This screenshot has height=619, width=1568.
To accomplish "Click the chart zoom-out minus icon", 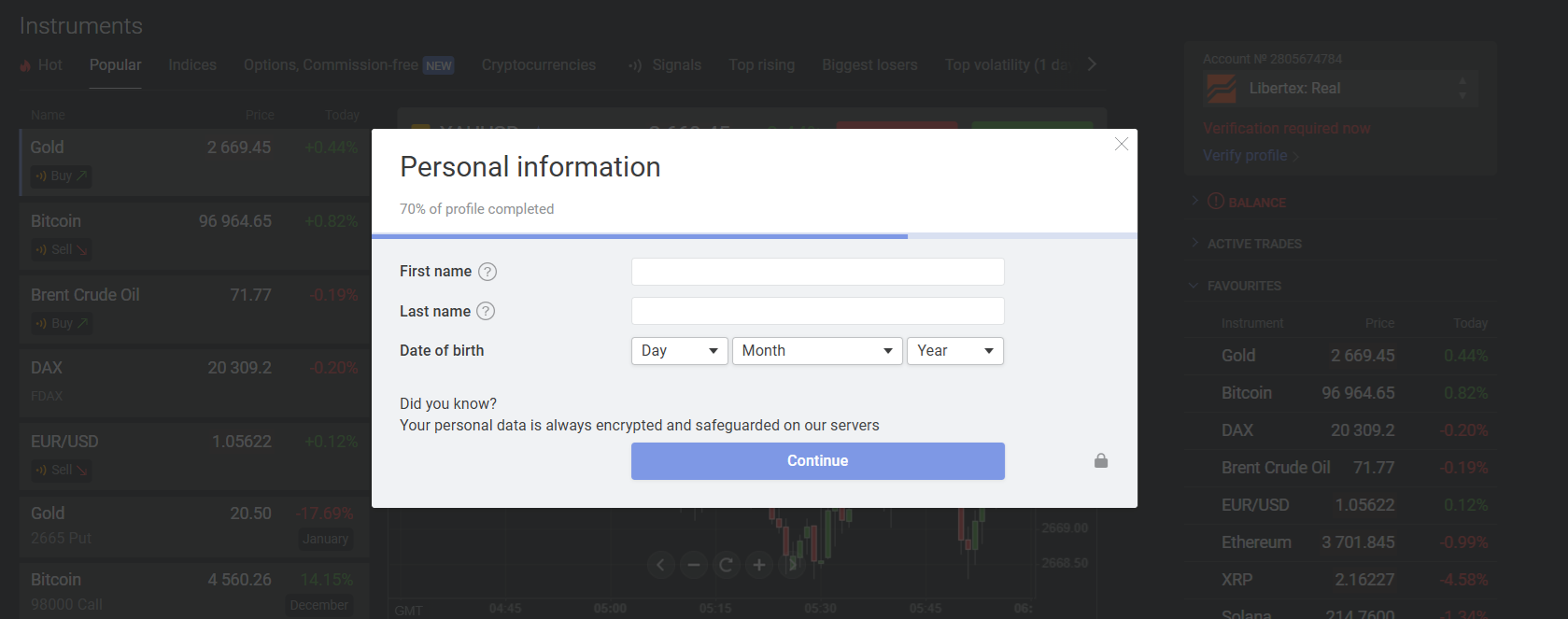I will pyautogui.click(x=694, y=565).
